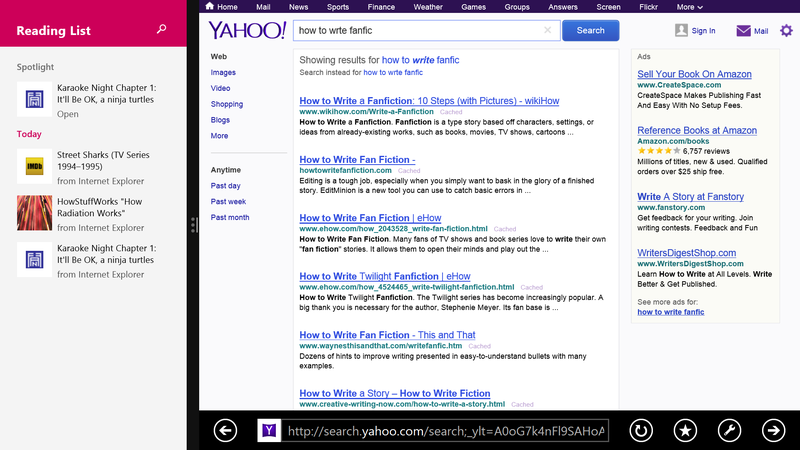Click the Yahoo! logo
800x450 pixels.
pos(247,30)
